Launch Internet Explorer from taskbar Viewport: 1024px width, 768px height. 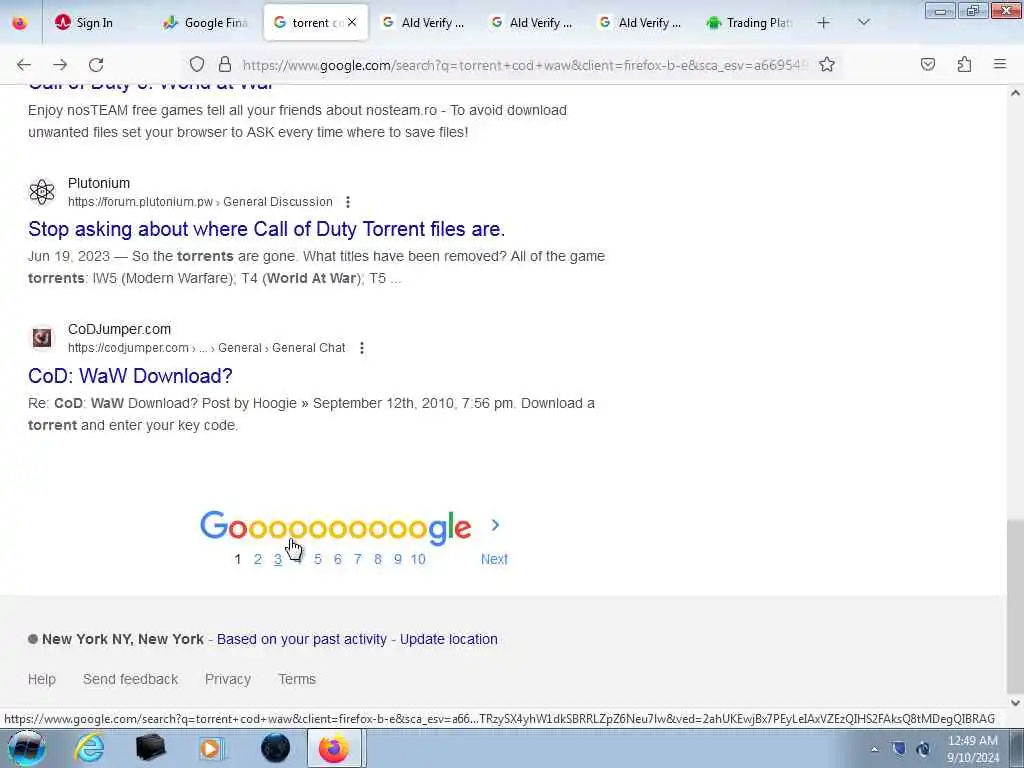click(x=89, y=748)
